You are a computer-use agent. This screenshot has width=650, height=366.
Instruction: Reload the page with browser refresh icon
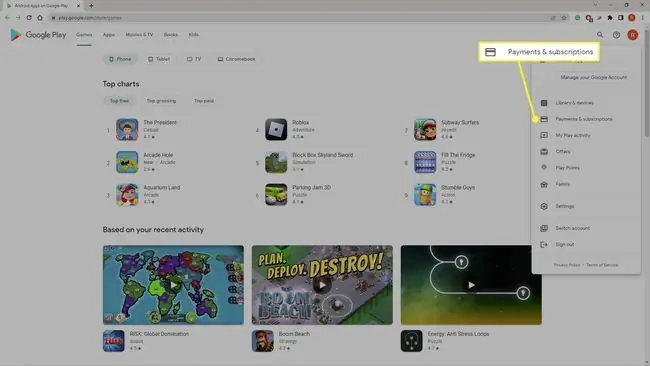point(29,17)
